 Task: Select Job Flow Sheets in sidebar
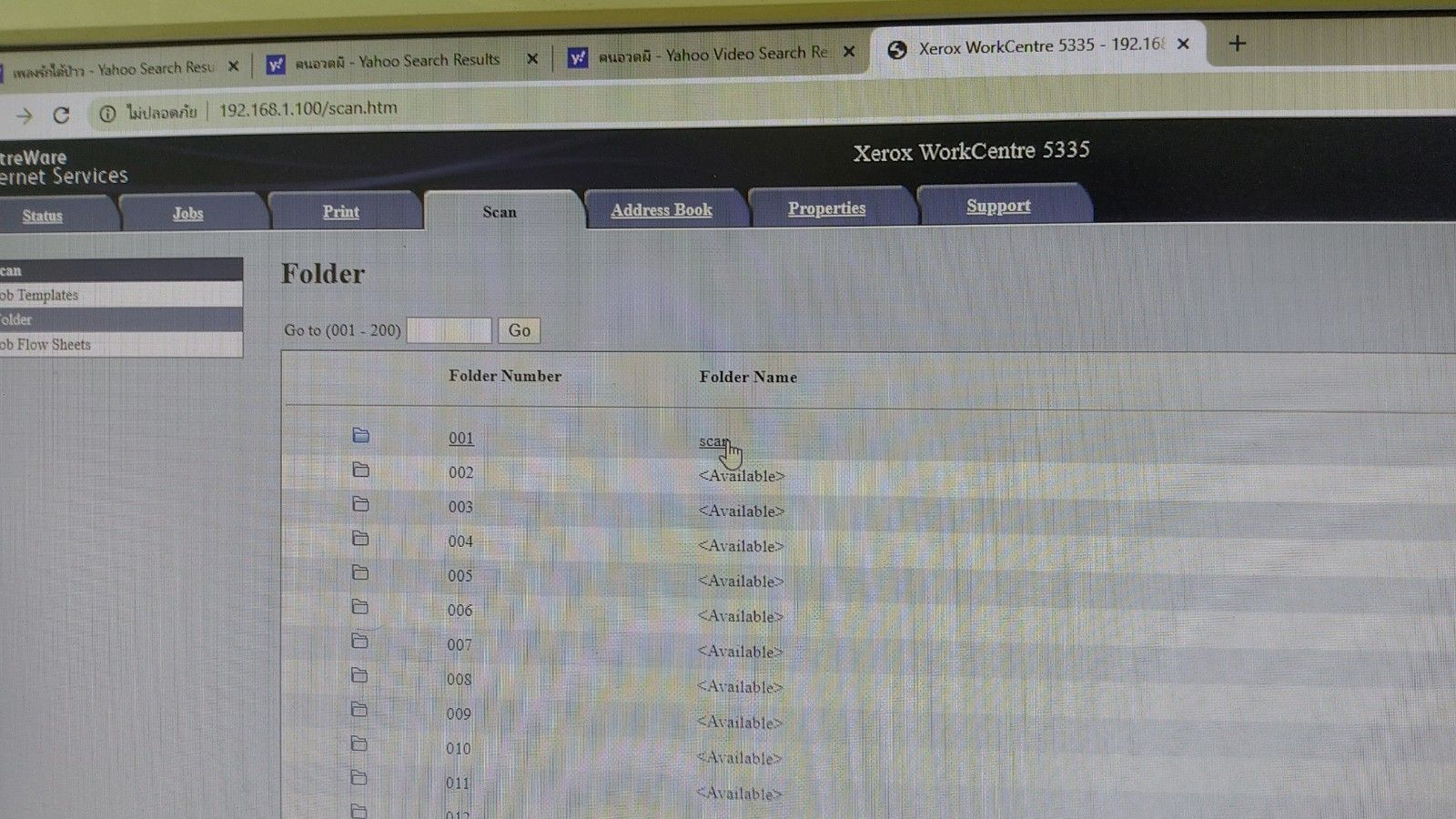(45, 345)
